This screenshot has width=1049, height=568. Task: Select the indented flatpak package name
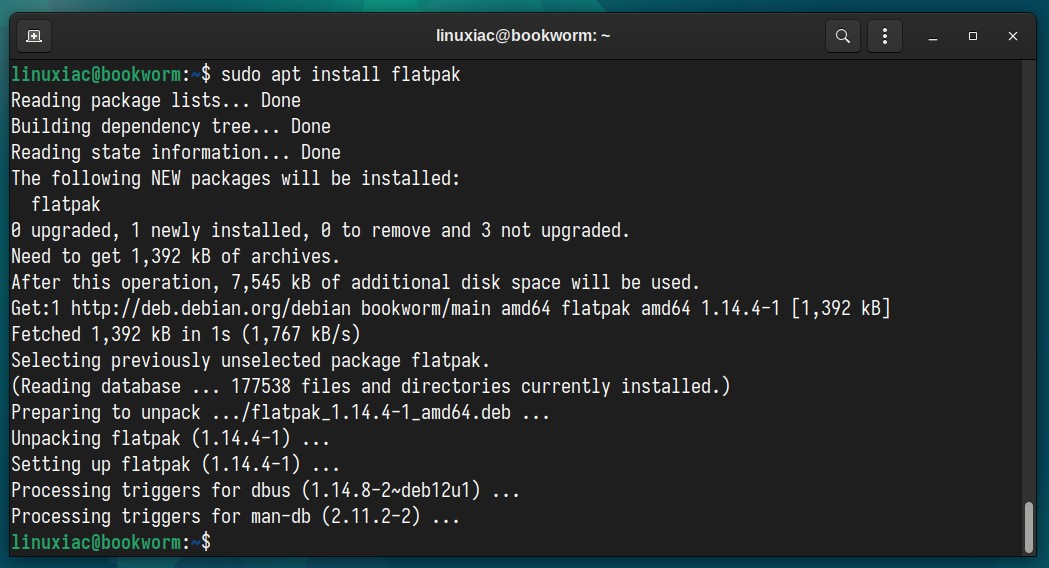click(x=66, y=204)
